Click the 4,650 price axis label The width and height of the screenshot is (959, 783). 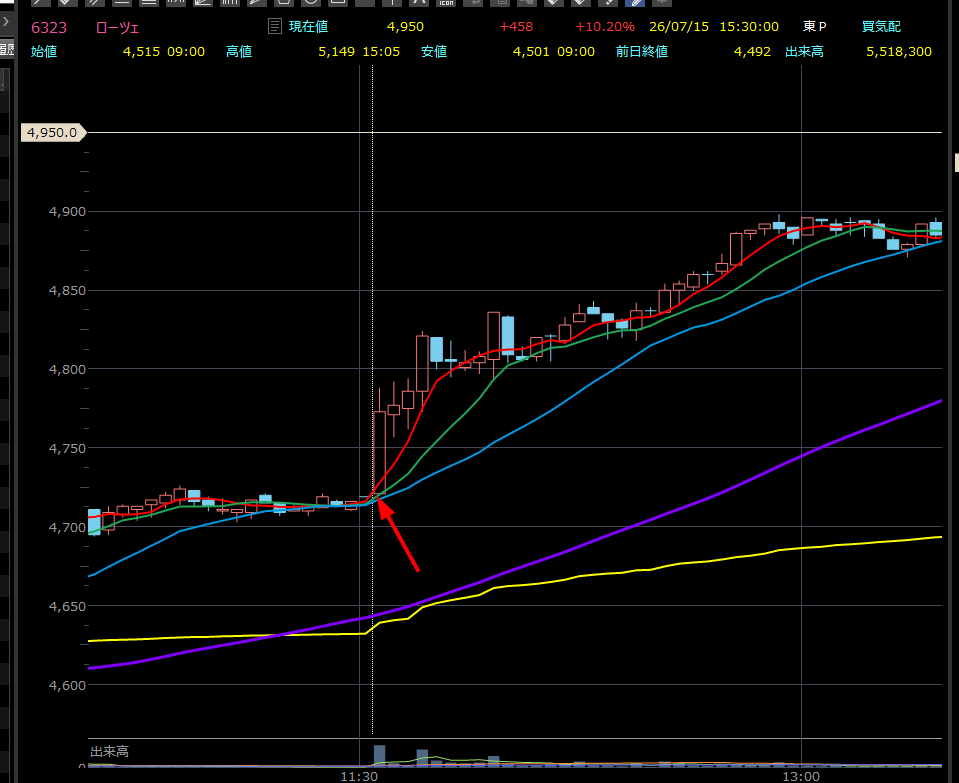(x=67, y=606)
